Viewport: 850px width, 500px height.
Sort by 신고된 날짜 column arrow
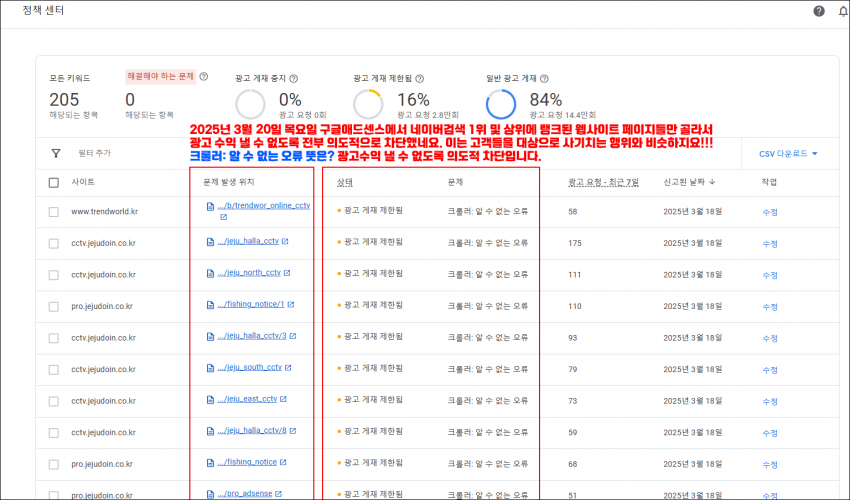pos(712,182)
